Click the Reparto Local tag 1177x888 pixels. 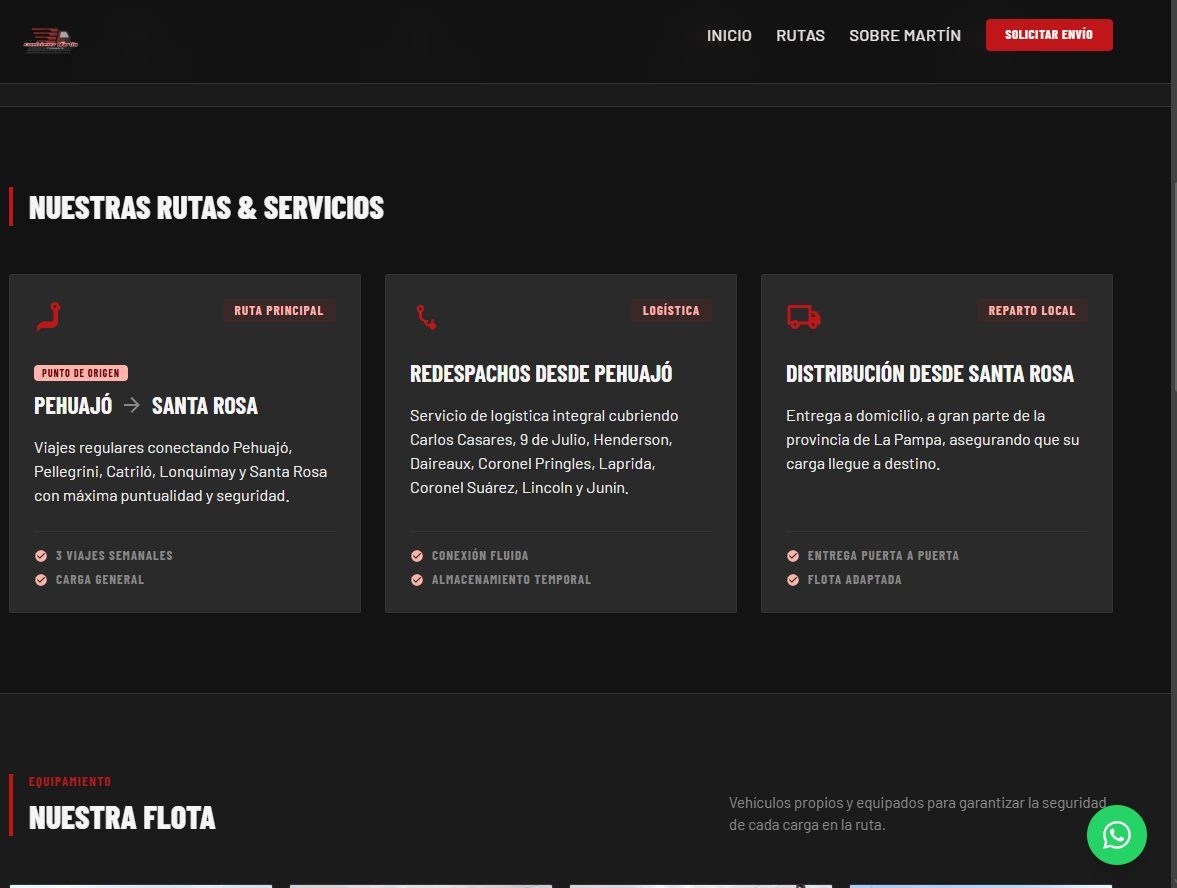tap(1031, 310)
